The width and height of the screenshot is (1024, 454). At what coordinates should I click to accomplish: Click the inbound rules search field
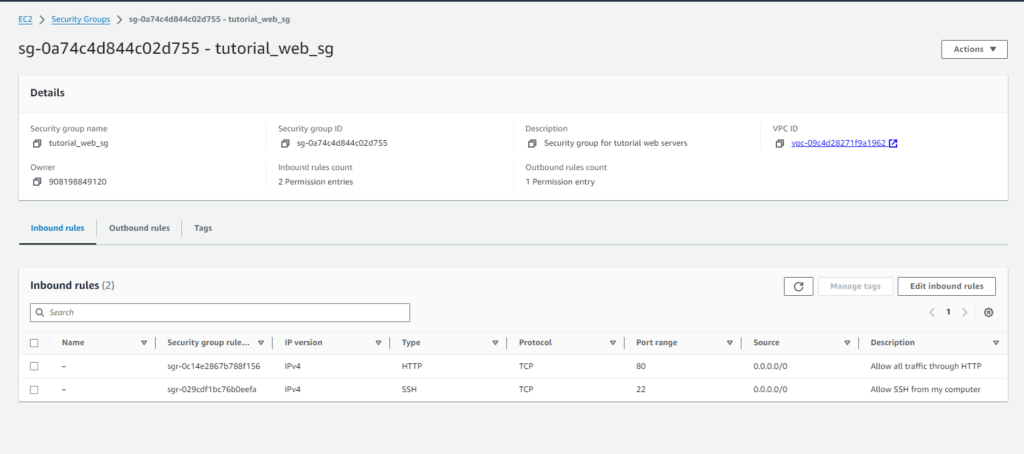click(x=220, y=312)
